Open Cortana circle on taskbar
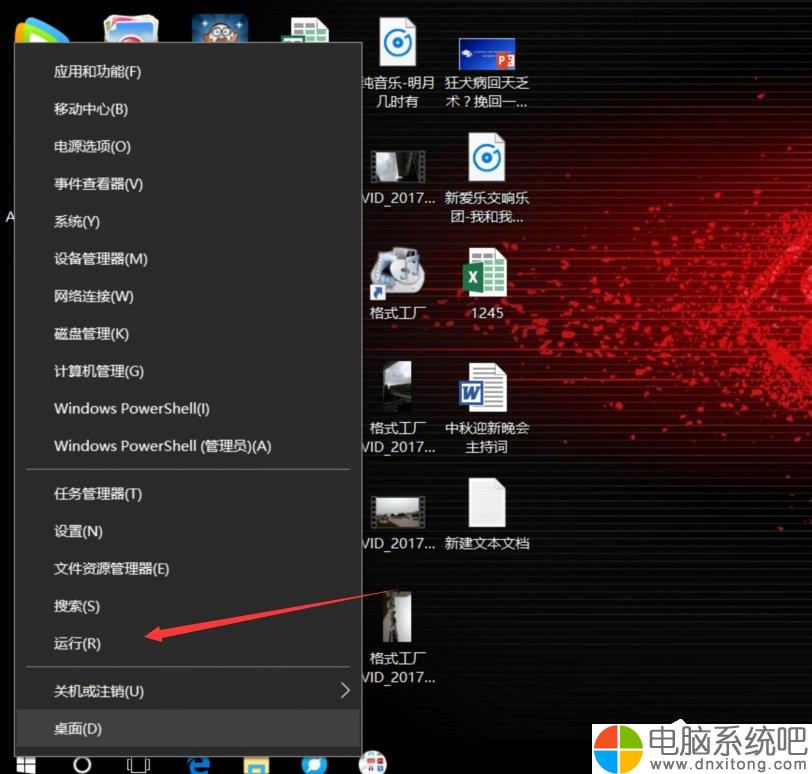 point(82,764)
